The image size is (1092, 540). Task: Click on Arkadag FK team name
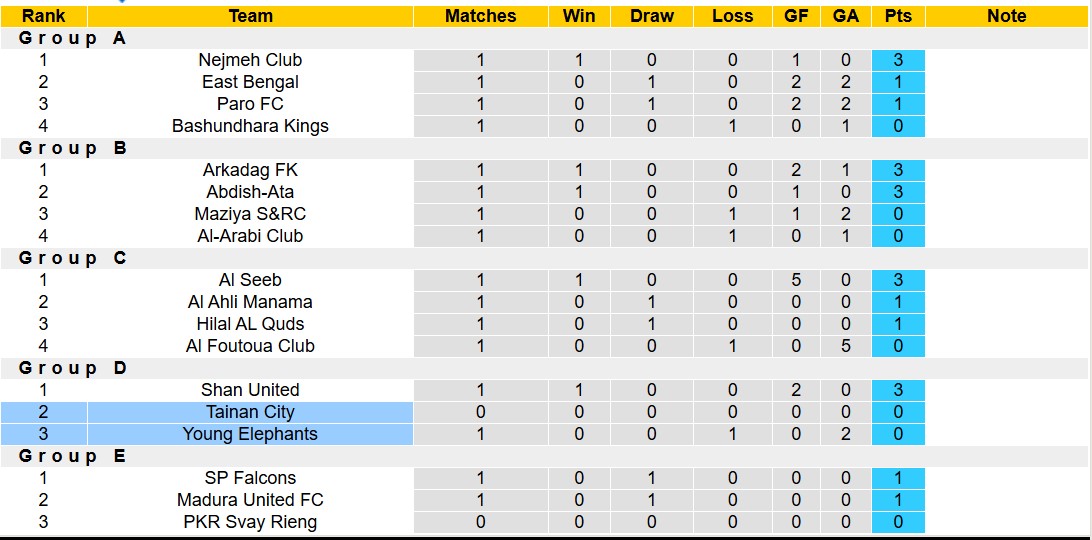250,170
